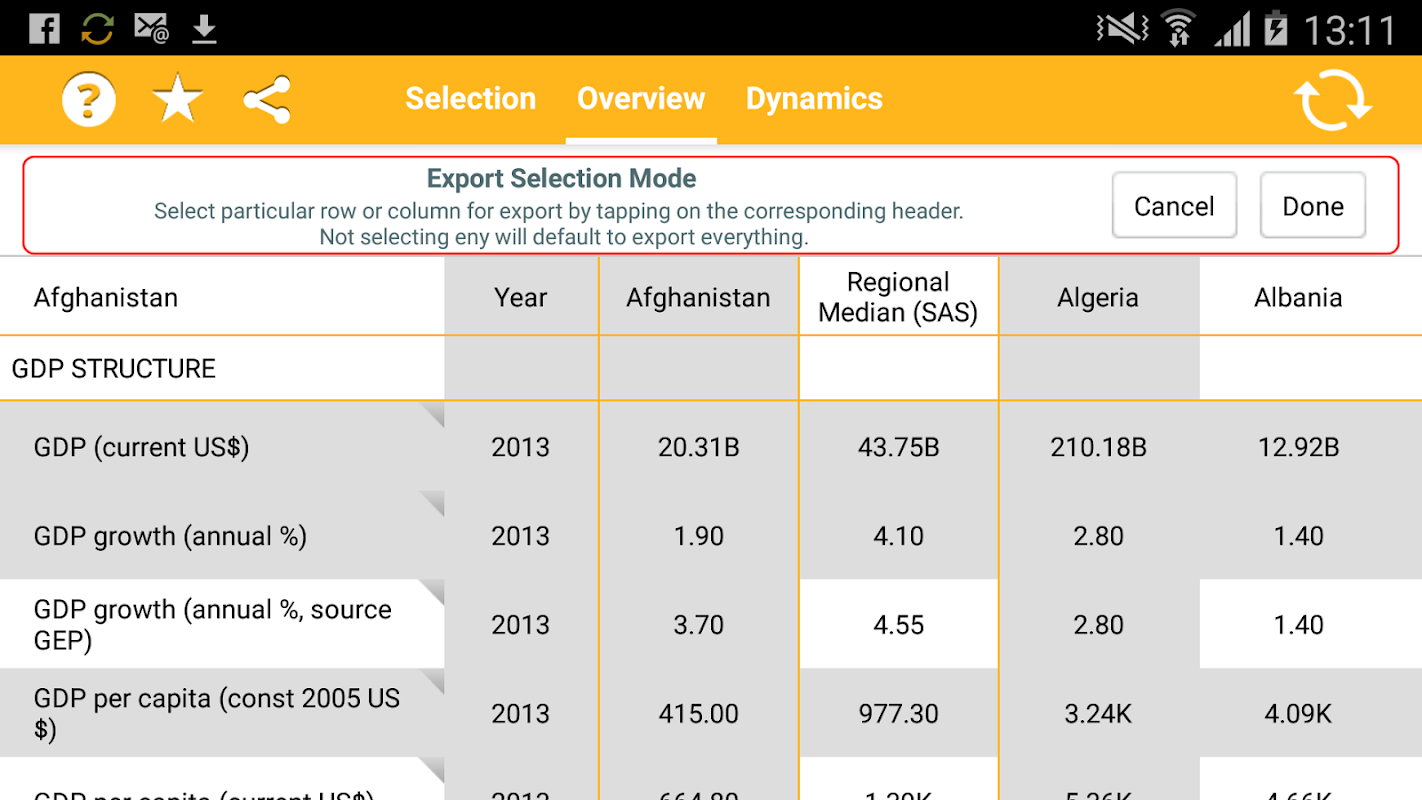Tap the 1.90 value cell
The height and width of the screenshot is (800, 1422).
coord(699,536)
